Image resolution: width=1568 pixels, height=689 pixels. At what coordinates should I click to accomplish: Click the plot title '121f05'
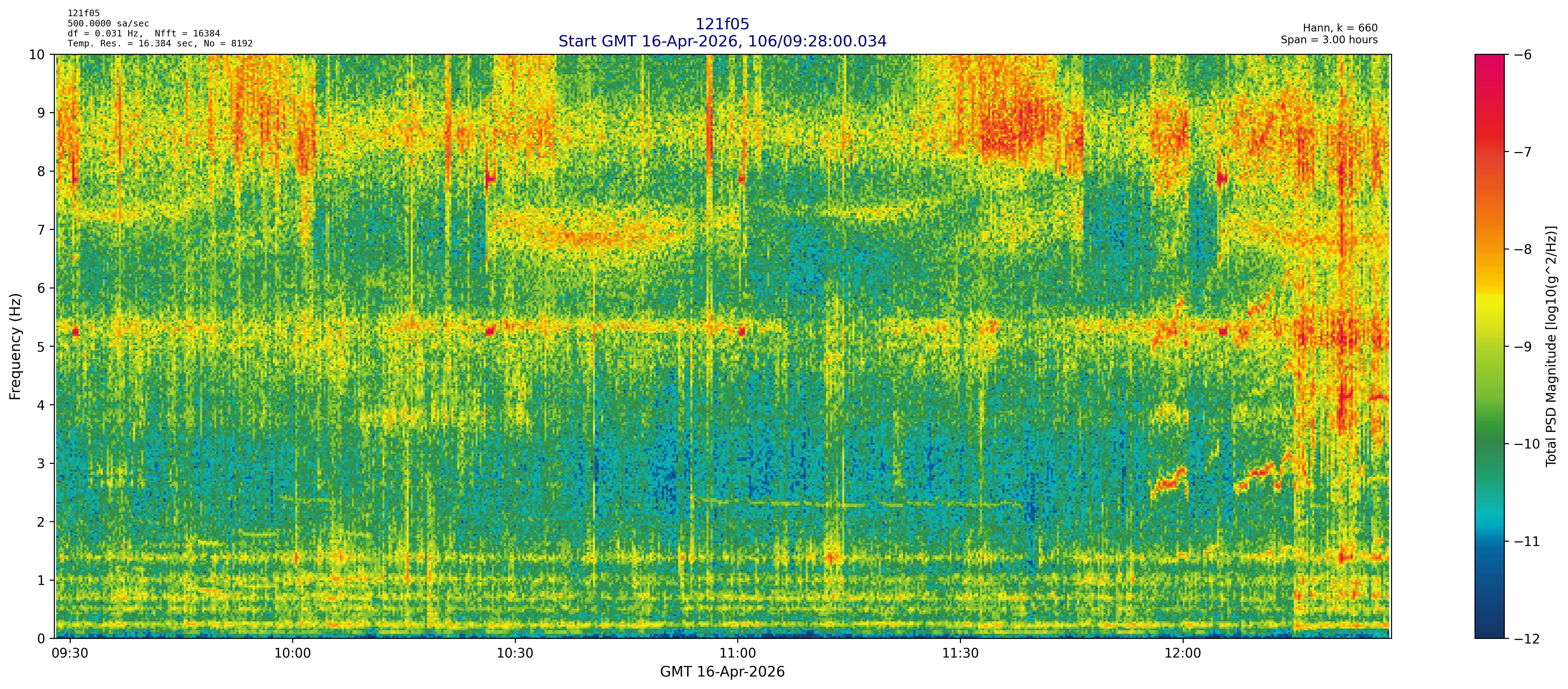click(x=722, y=24)
